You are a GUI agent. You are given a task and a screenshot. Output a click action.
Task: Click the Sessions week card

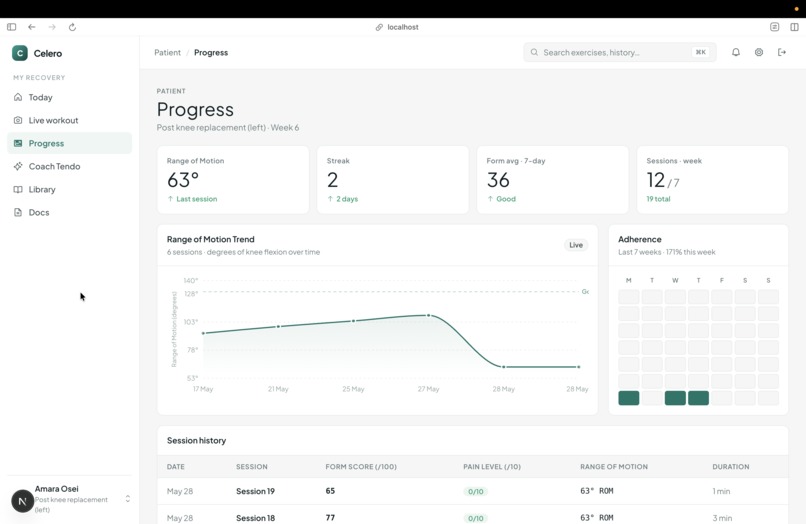pyautogui.click(x=712, y=179)
